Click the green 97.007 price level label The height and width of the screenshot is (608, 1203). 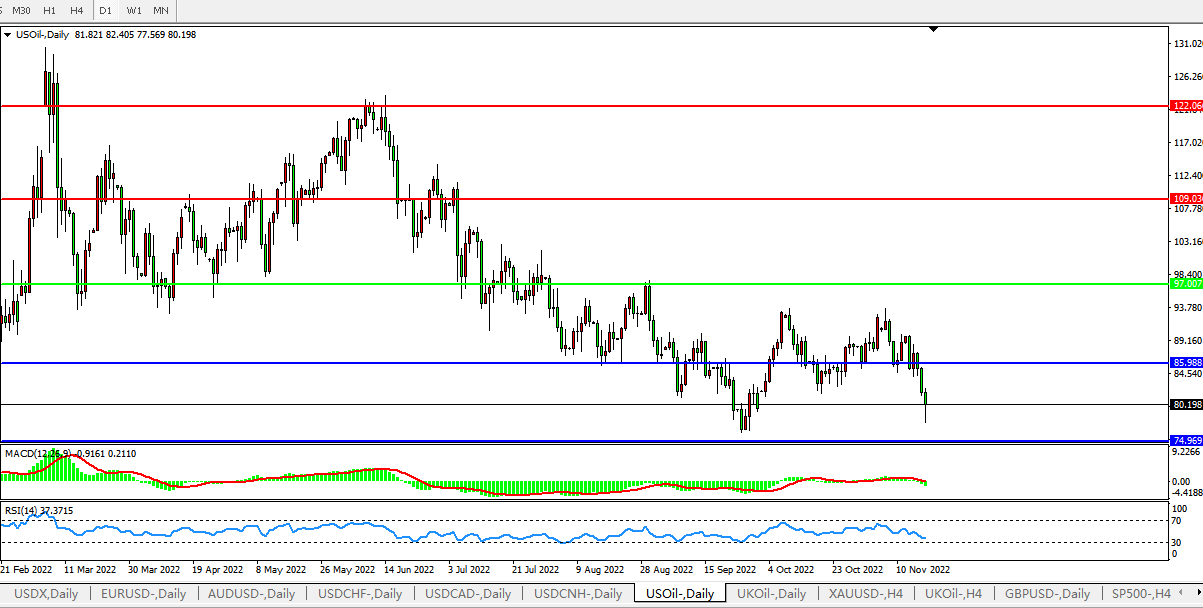(x=1186, y=284)
